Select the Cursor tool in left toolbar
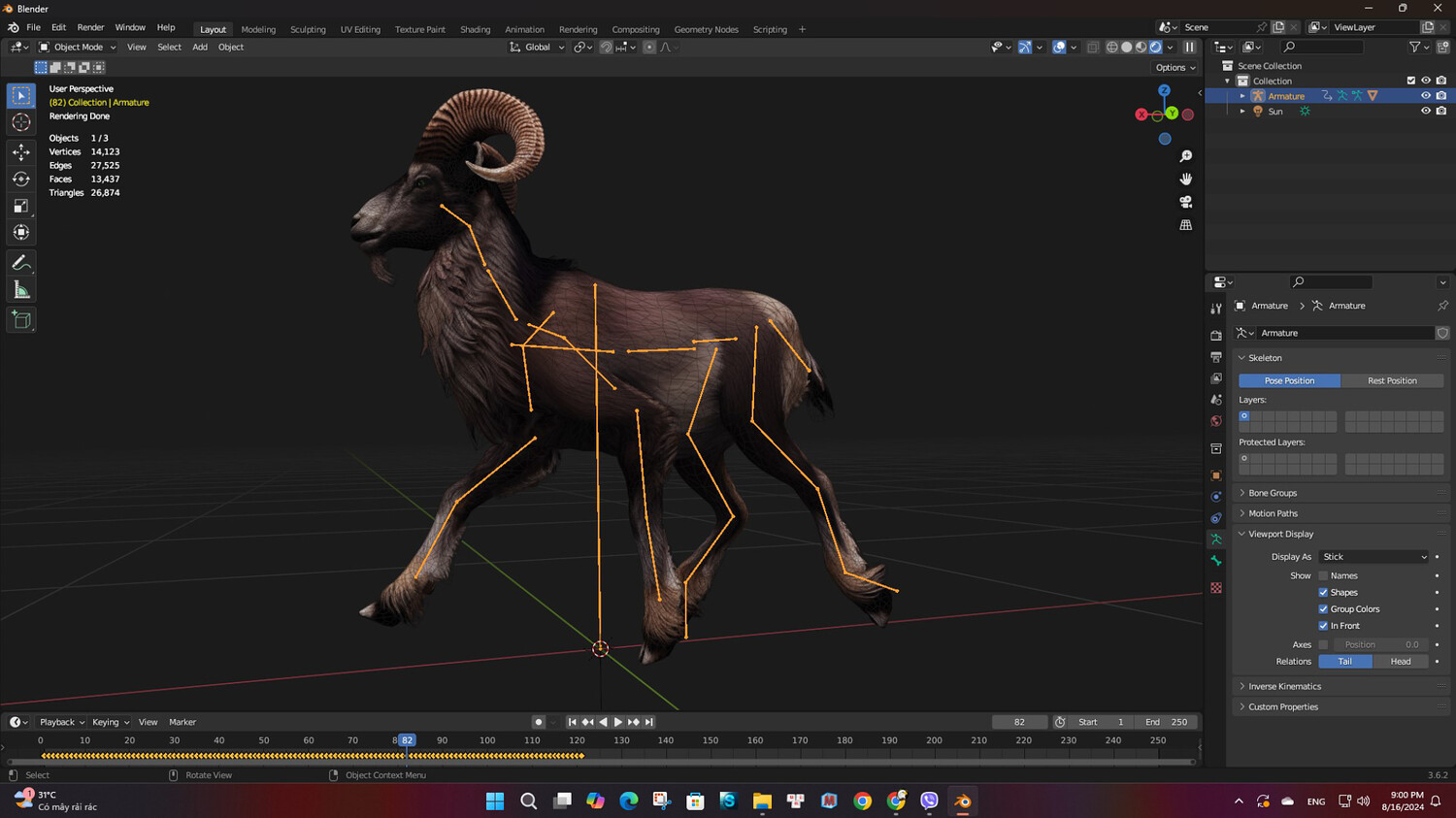This screenshot has width=1456, height=818. [x=21, y=122]
